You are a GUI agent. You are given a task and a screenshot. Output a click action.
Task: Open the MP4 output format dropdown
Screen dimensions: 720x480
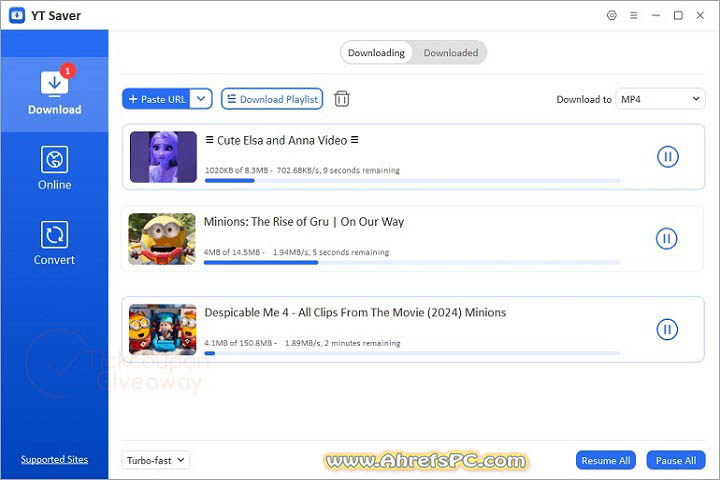coord(660,99)
